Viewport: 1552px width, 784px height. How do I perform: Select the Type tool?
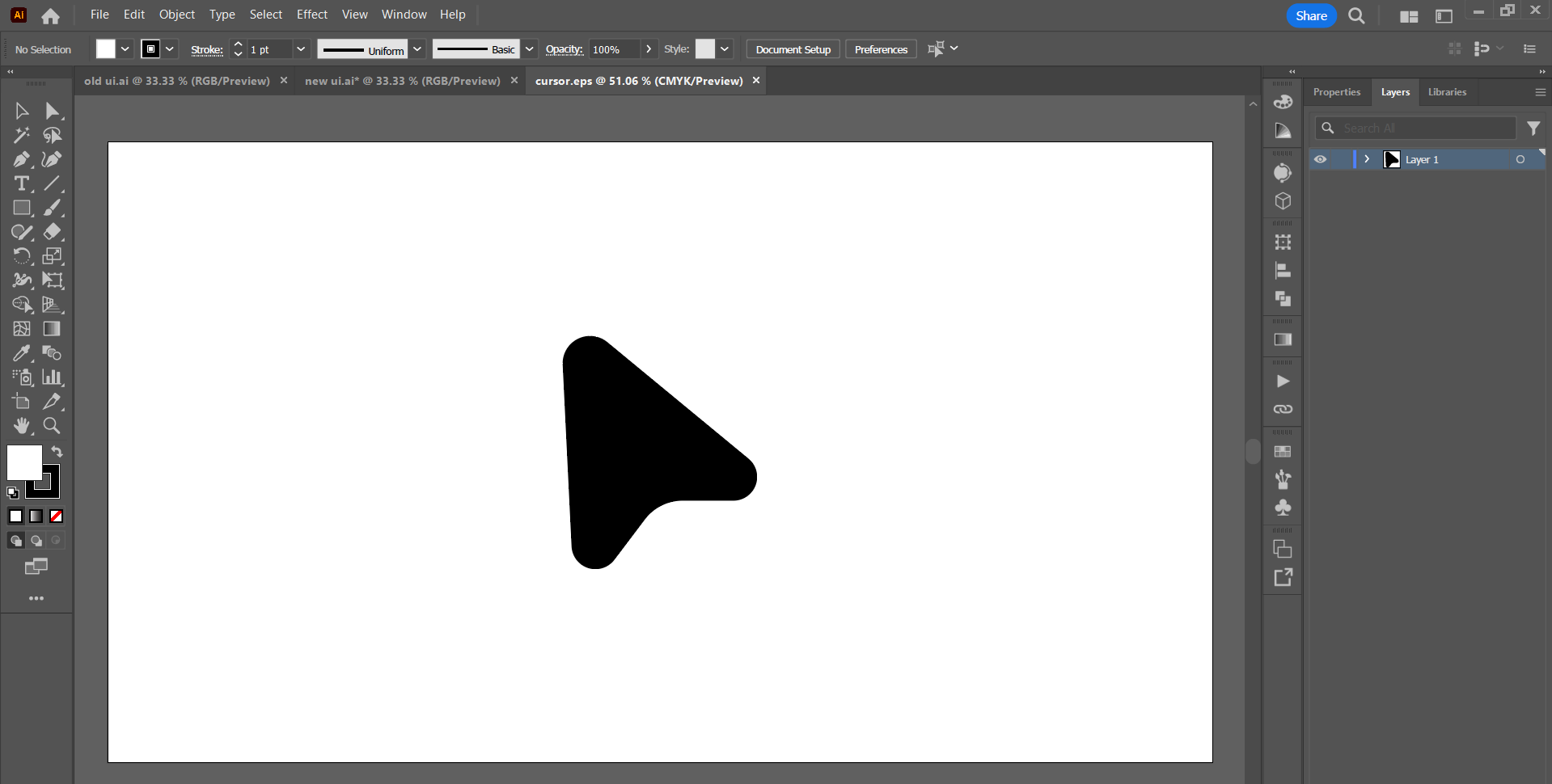[x=21, y=183]
